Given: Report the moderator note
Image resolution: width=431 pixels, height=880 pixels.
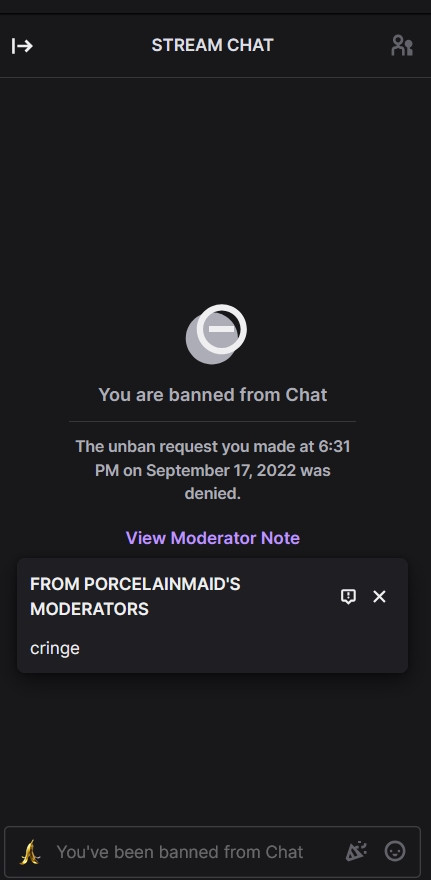Looking at the screenshot, I should pyautogui.click(x=349, y=596).
